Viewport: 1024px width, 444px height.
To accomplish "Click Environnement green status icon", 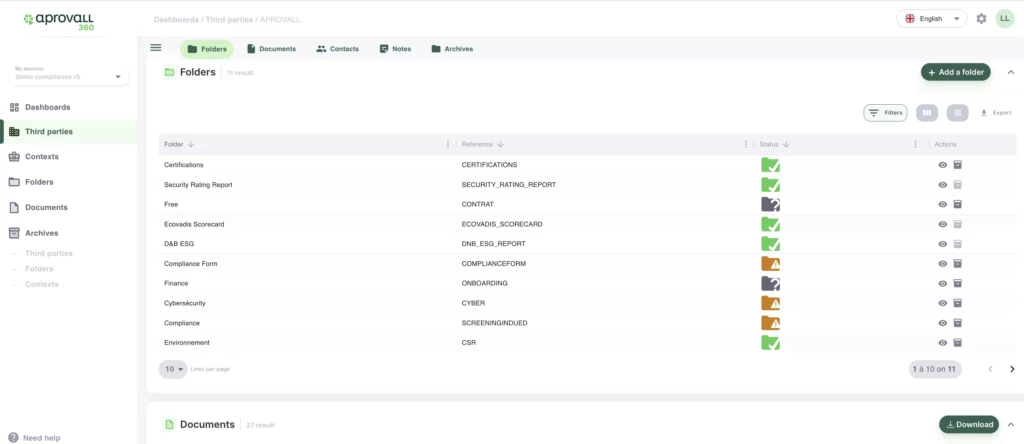I will [771, 343].
